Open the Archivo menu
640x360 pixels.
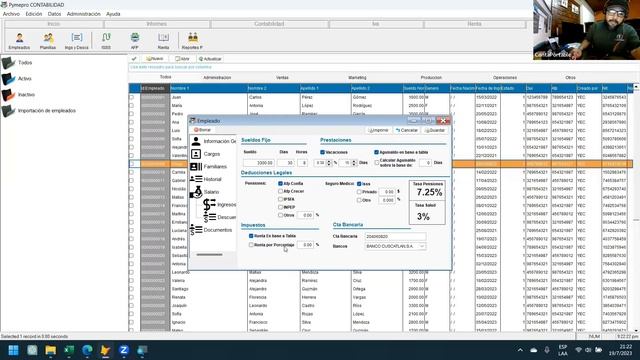(11, 14)
